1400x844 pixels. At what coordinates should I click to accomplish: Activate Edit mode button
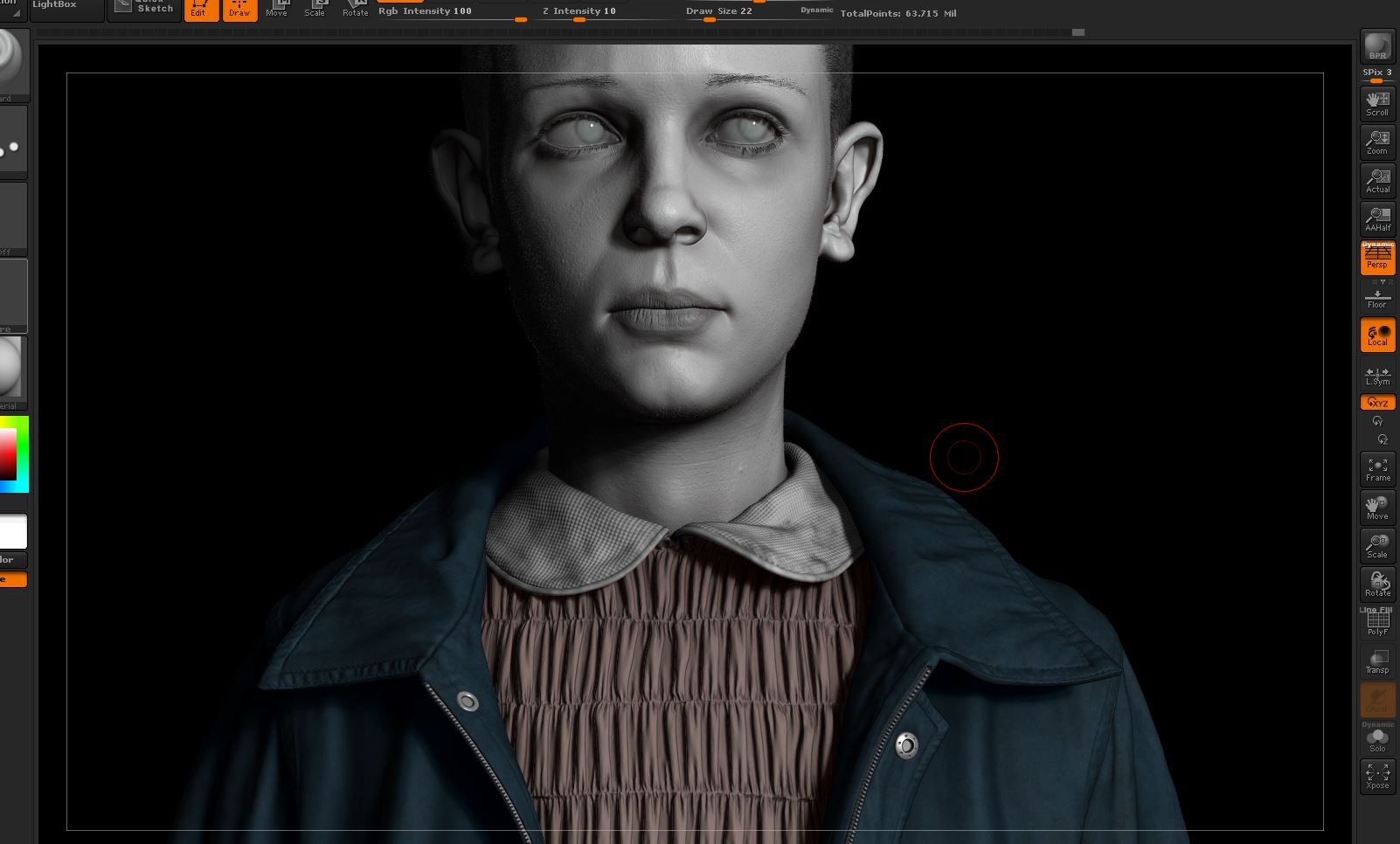pos(201,10)
